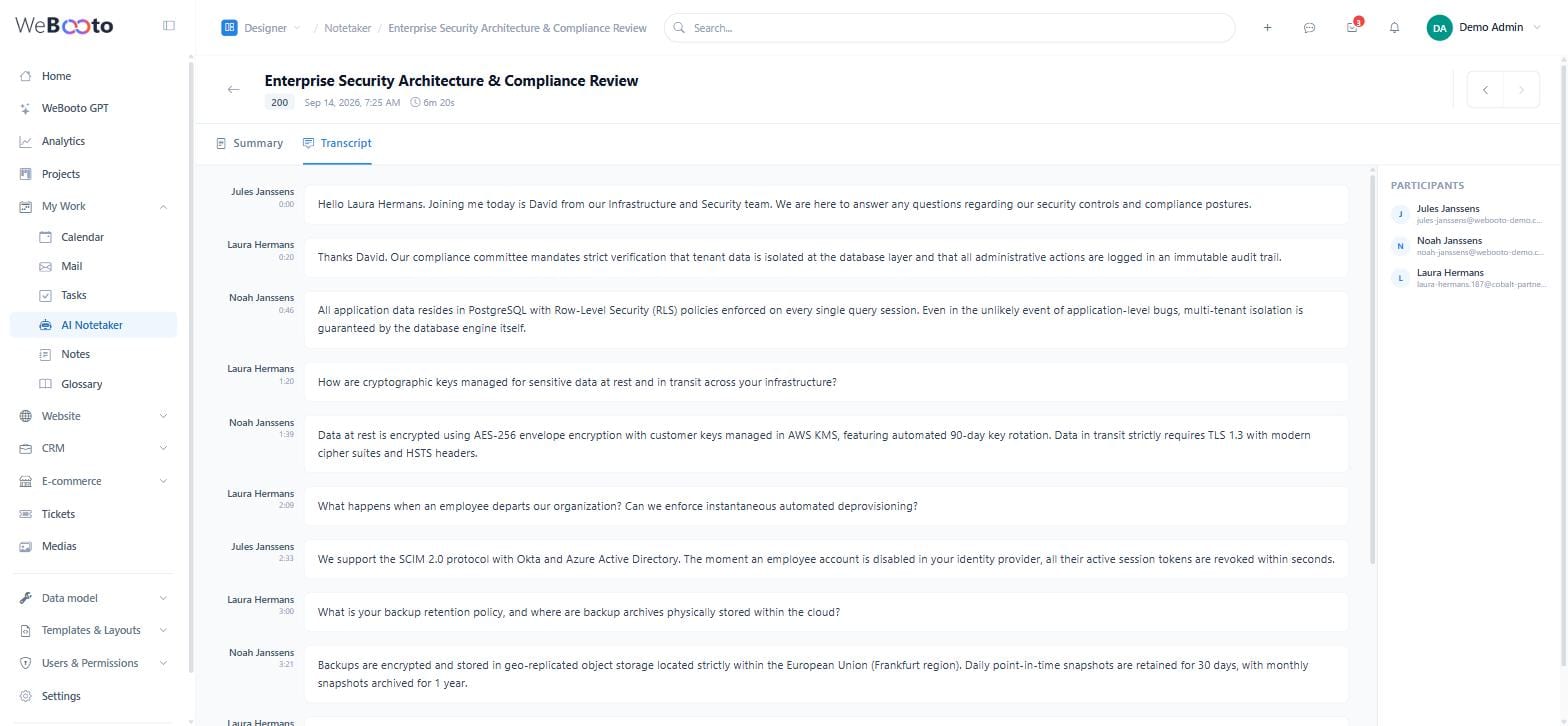The height and width of the screenshot is (726, 1568).
Task: Collapse the sidebar panel toggle icon
Action: tap(169, 26)
